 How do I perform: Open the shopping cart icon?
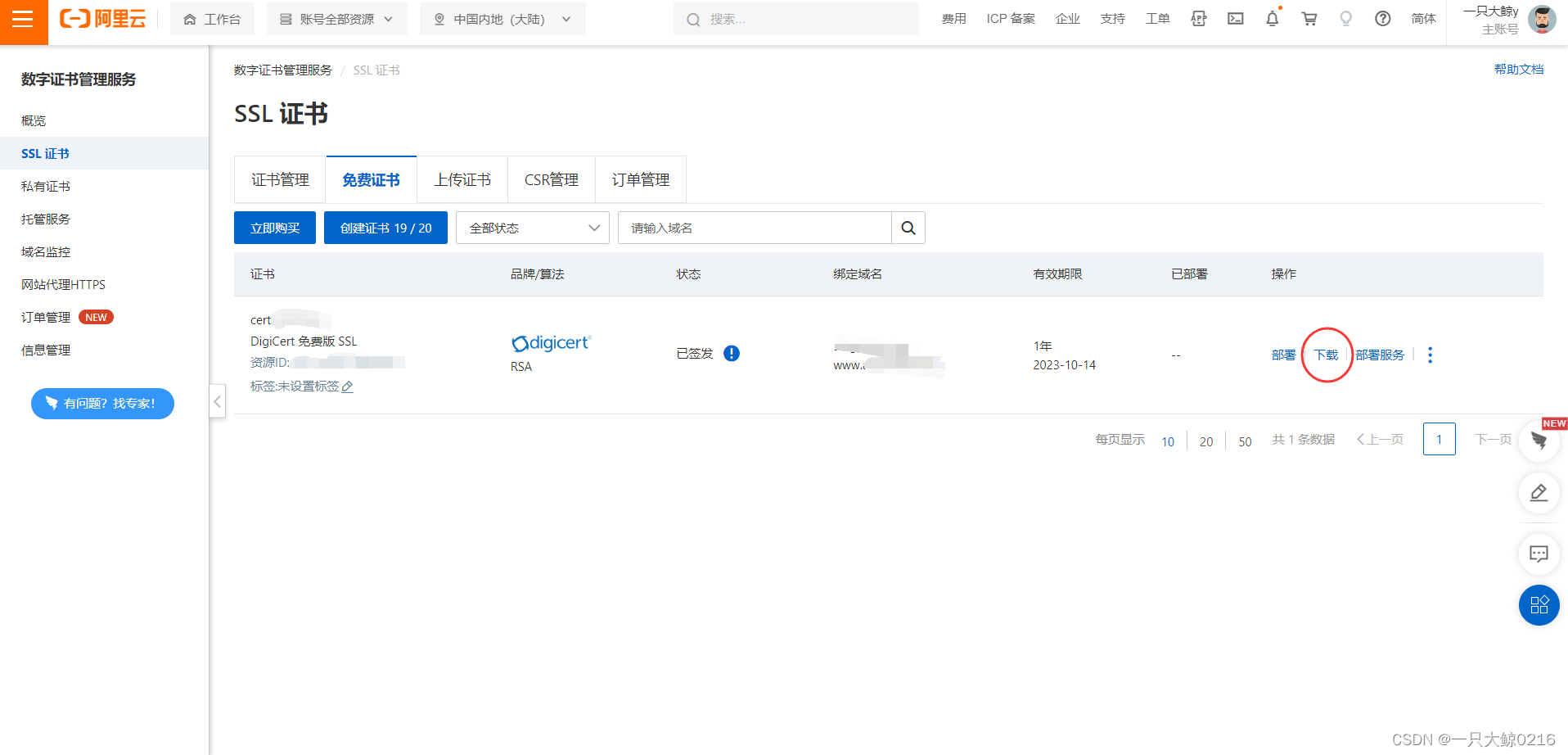(x=1309, y=19)
